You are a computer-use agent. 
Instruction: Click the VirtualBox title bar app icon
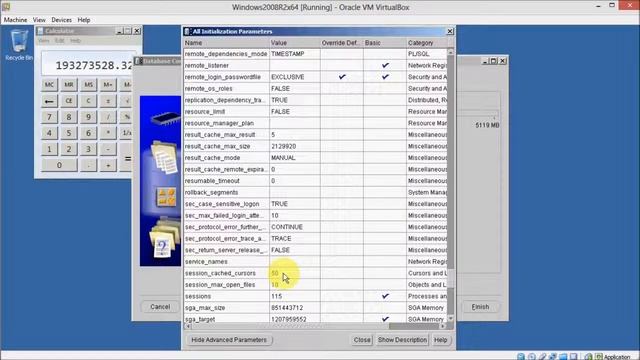(6, 7)
